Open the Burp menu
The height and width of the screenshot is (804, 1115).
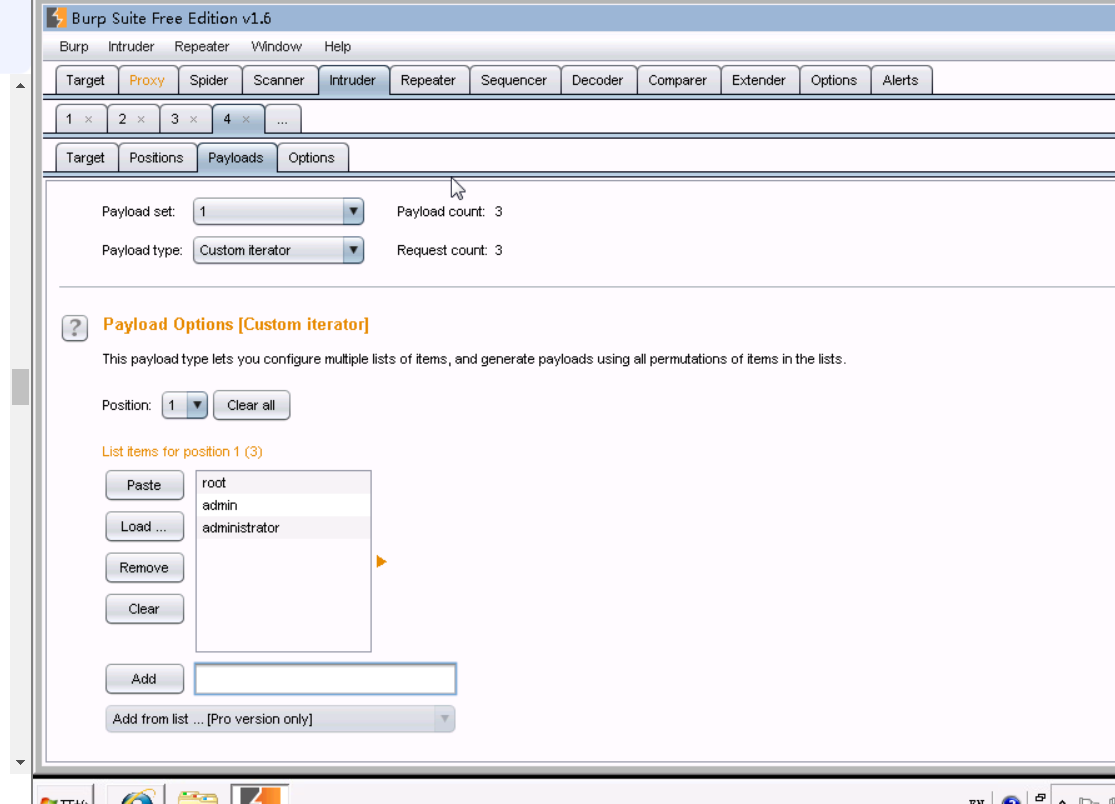click(x=74, y=46)
